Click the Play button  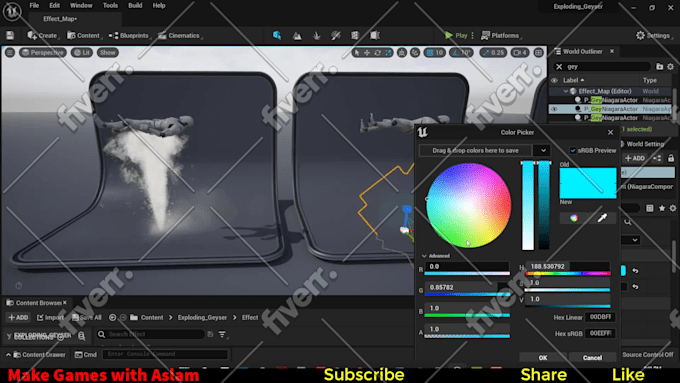pyautogui.click(x=456, y=36)
